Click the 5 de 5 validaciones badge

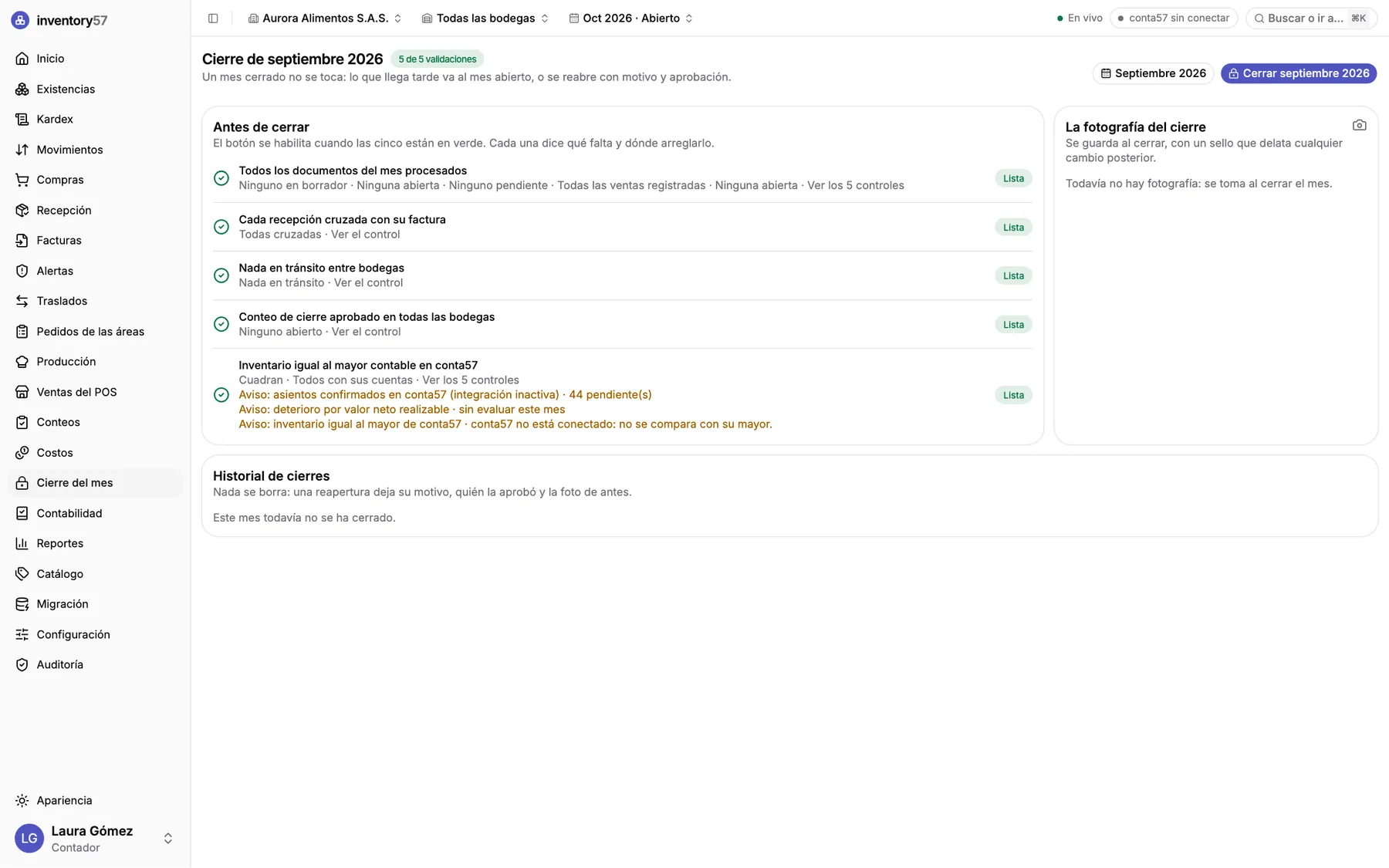click(x=437, y=59)
